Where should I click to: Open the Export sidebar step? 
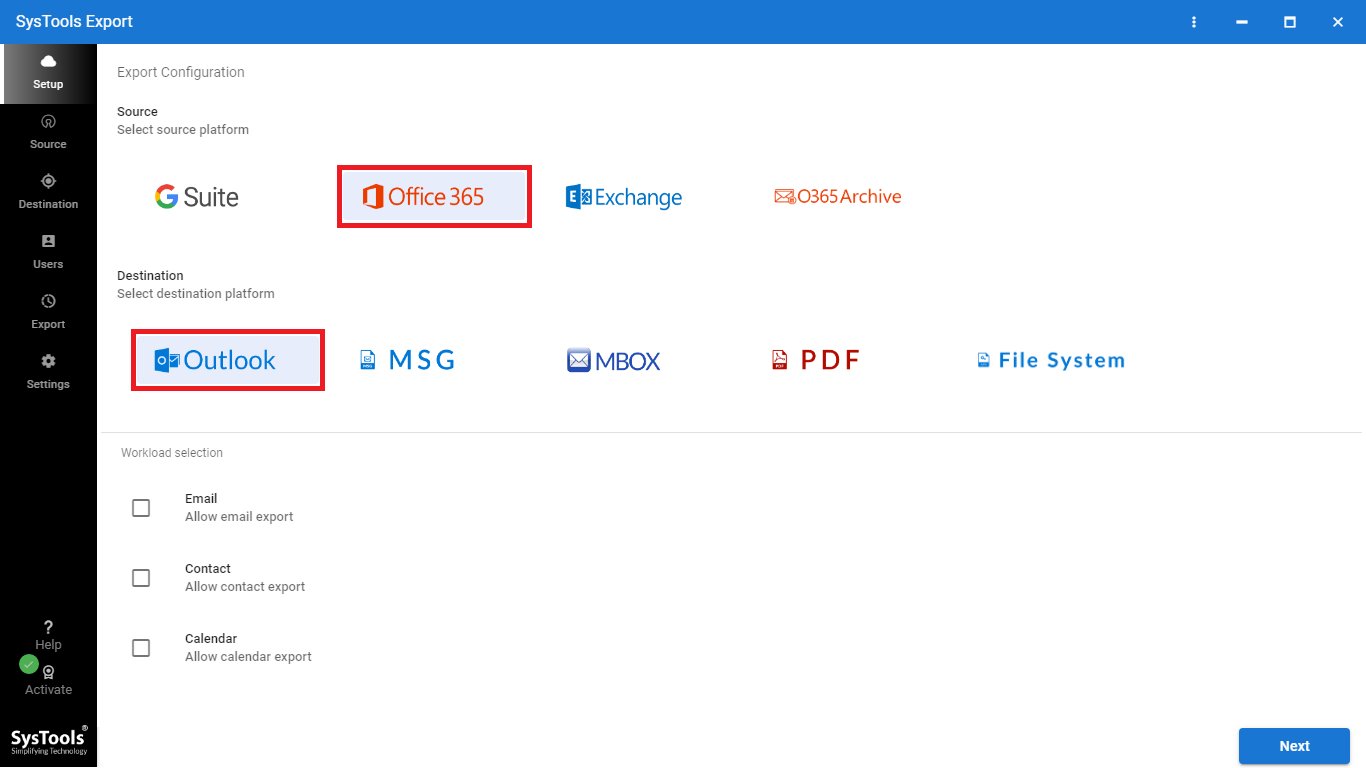click(x=48, y=313)
